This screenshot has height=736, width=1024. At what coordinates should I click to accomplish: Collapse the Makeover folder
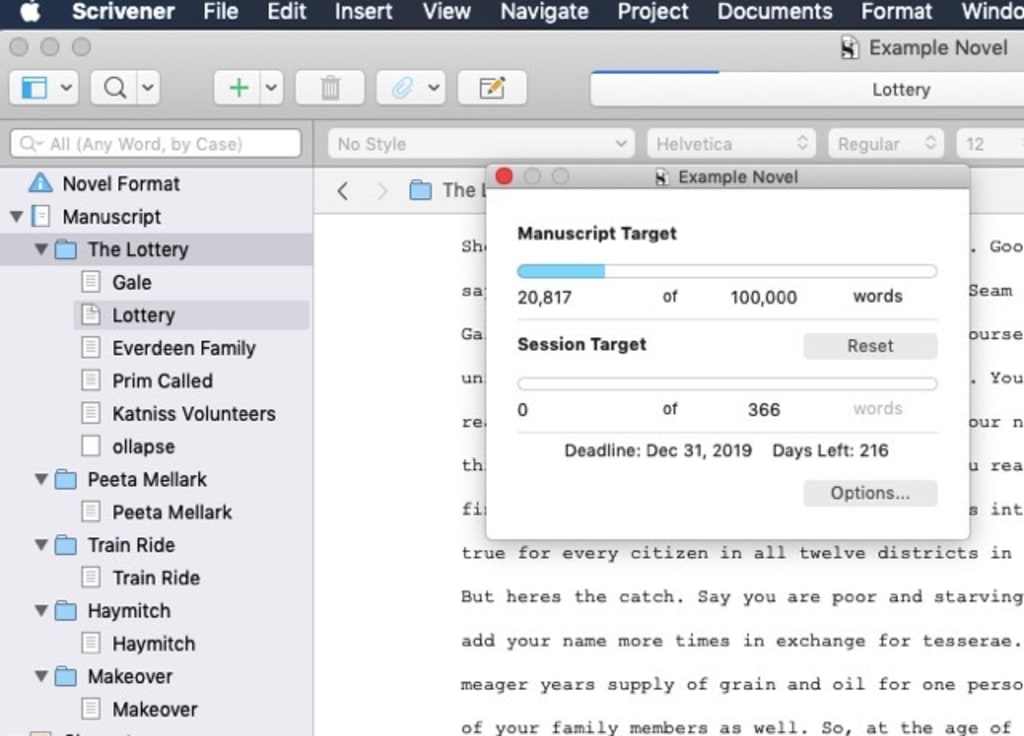[x=41, y=675]
